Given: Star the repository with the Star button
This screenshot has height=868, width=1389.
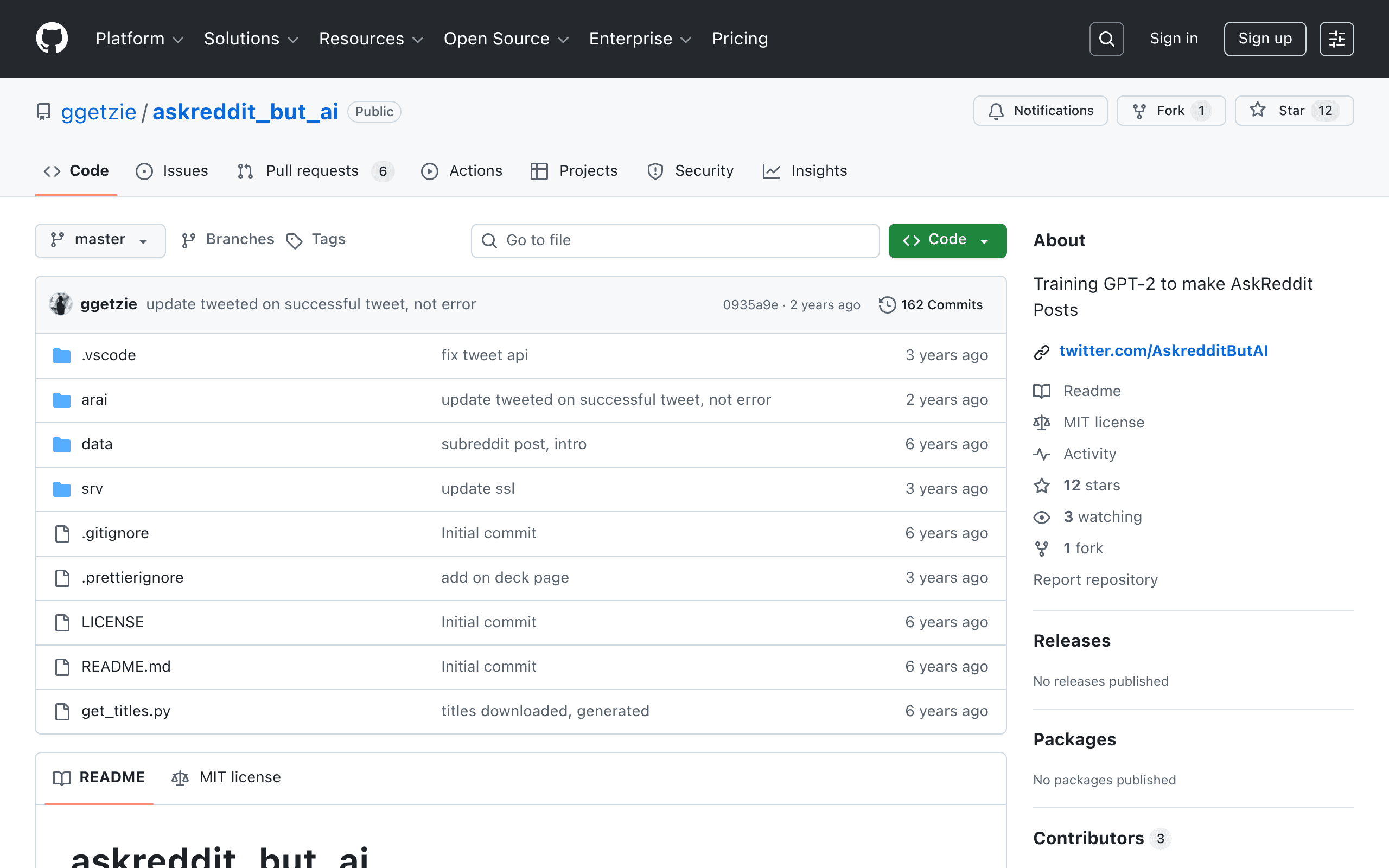Looking at the screenshot, I should point(1294,111).
